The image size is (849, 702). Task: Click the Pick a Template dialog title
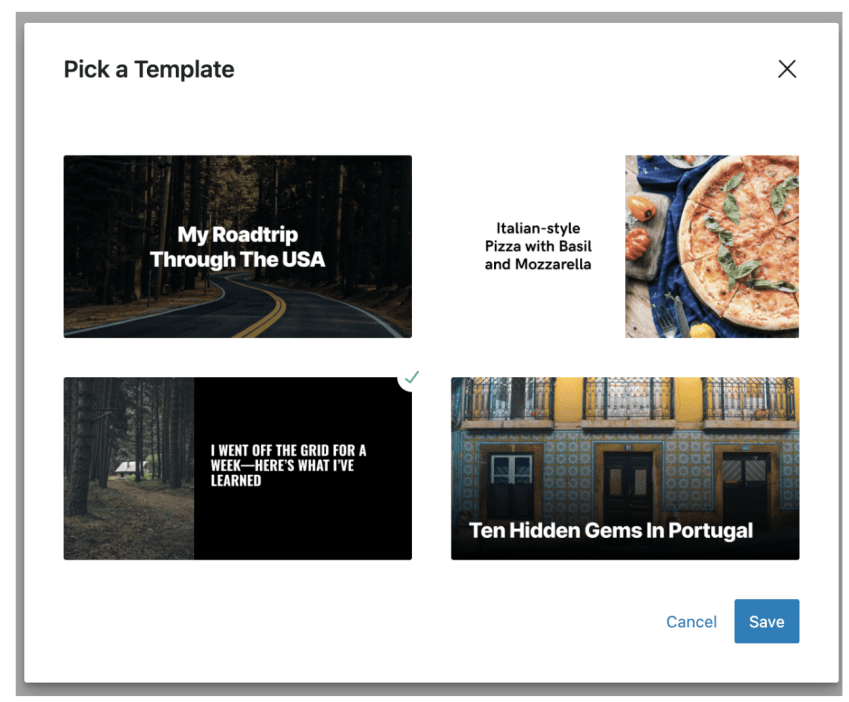pos(148,69)
